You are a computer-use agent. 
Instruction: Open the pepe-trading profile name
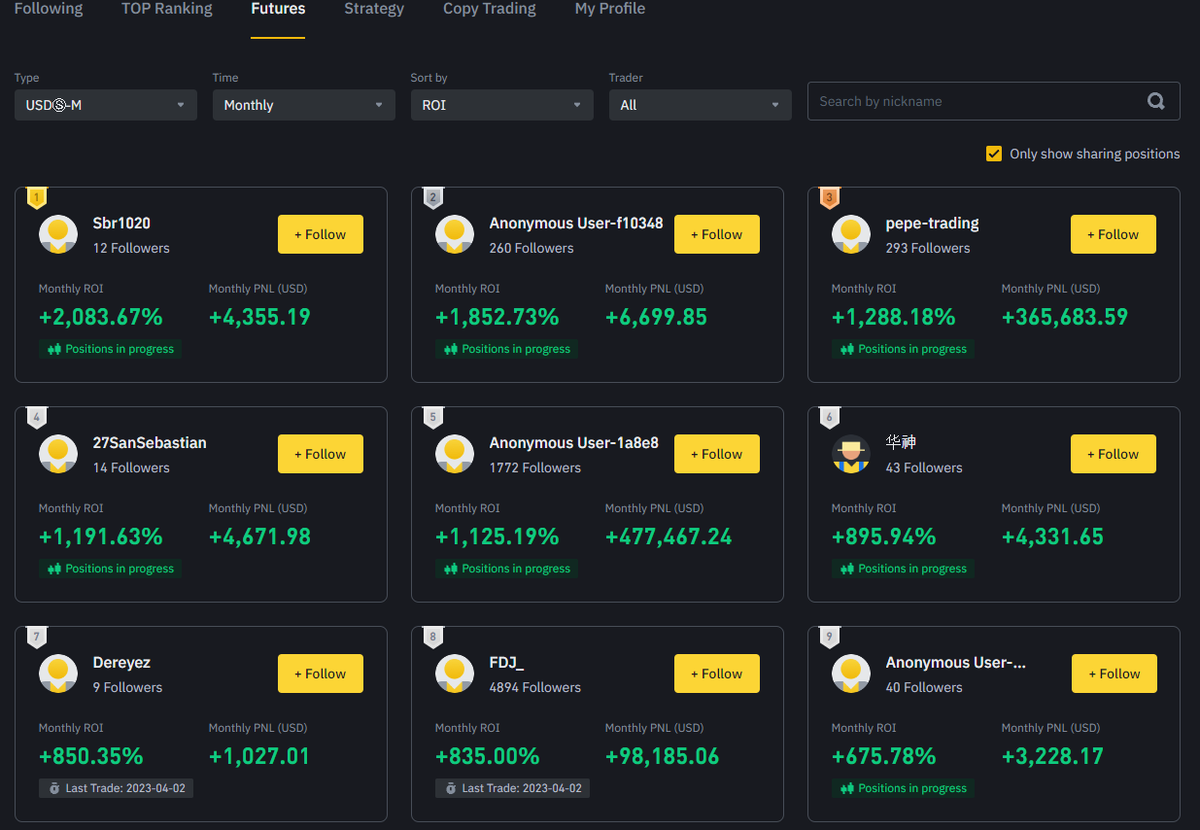932,223
